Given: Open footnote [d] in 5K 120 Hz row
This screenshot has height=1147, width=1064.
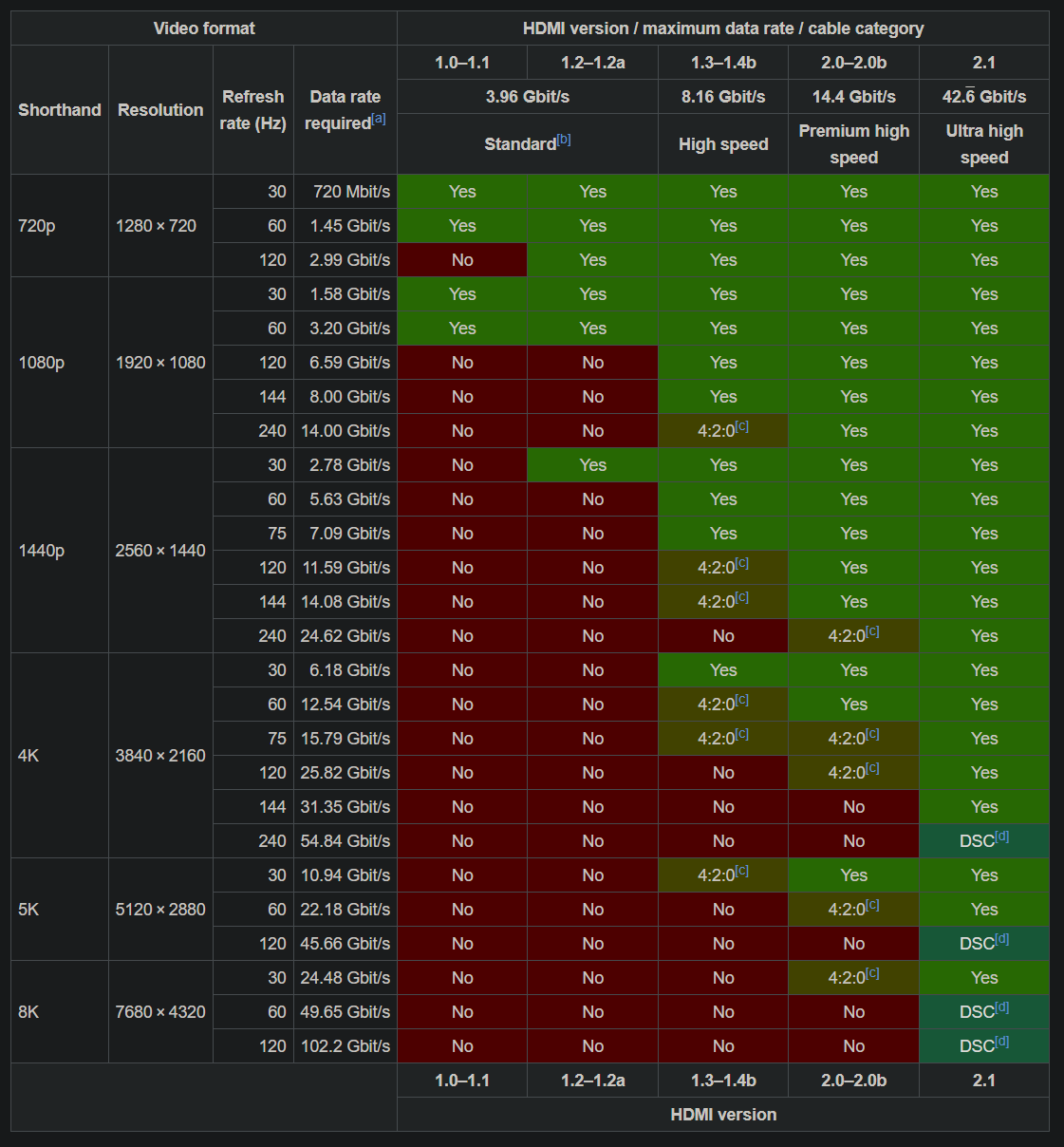Looking at the screenshot, I should (1002, 940).
